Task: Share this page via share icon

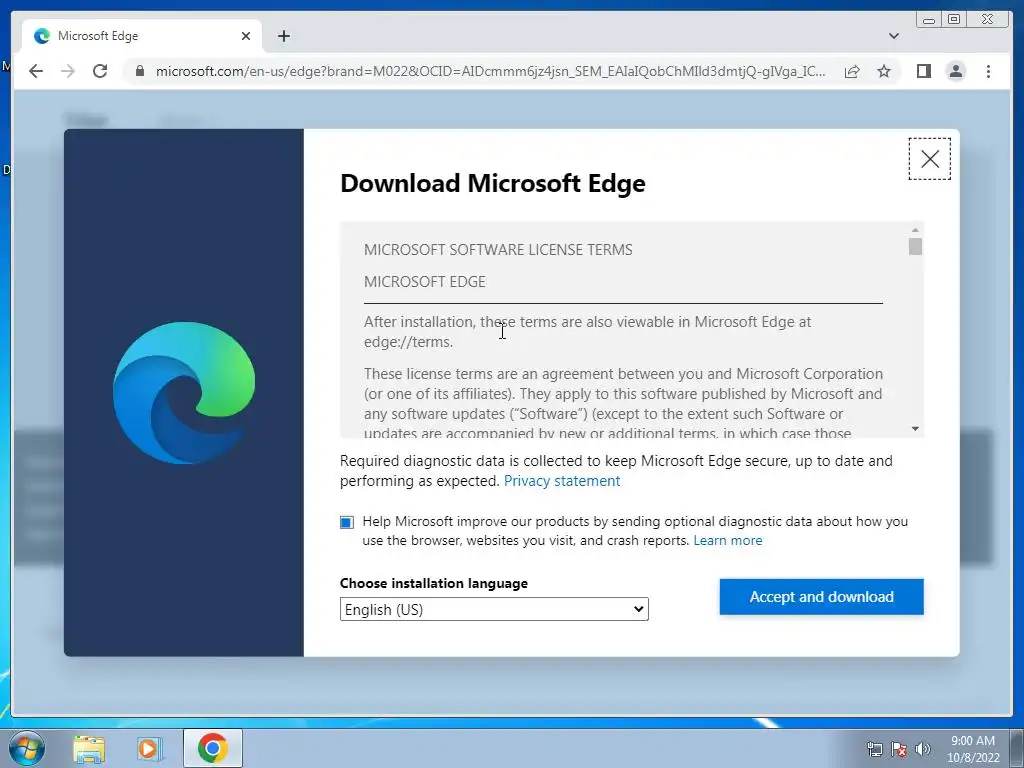Action: [852, 71]
